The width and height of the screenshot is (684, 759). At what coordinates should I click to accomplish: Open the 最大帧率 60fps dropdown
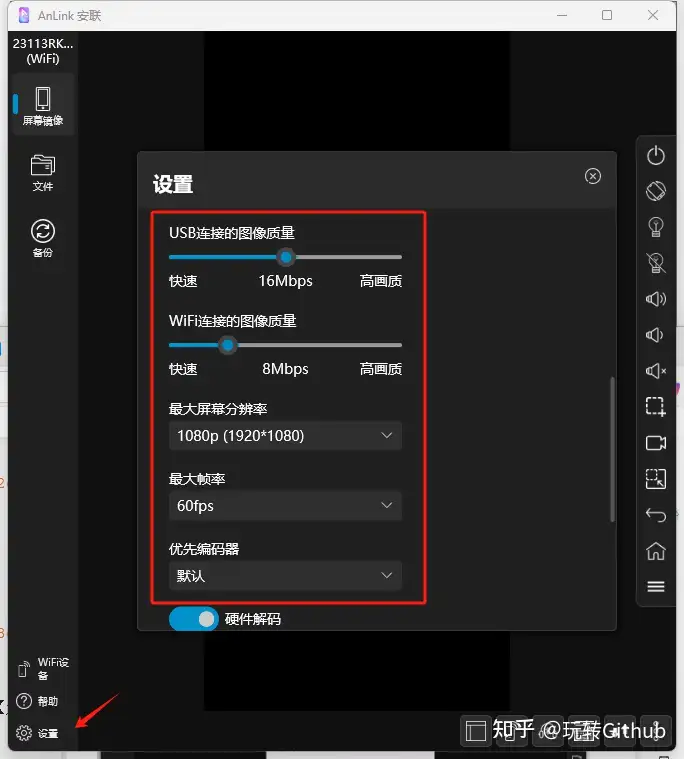tap(285, 506)
